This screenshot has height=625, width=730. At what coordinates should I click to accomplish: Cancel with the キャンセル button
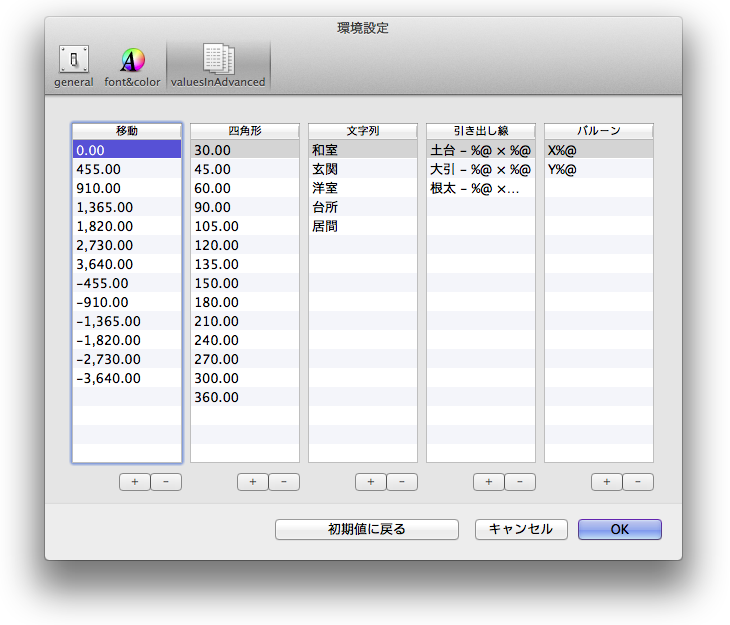(x=521, y=530)
